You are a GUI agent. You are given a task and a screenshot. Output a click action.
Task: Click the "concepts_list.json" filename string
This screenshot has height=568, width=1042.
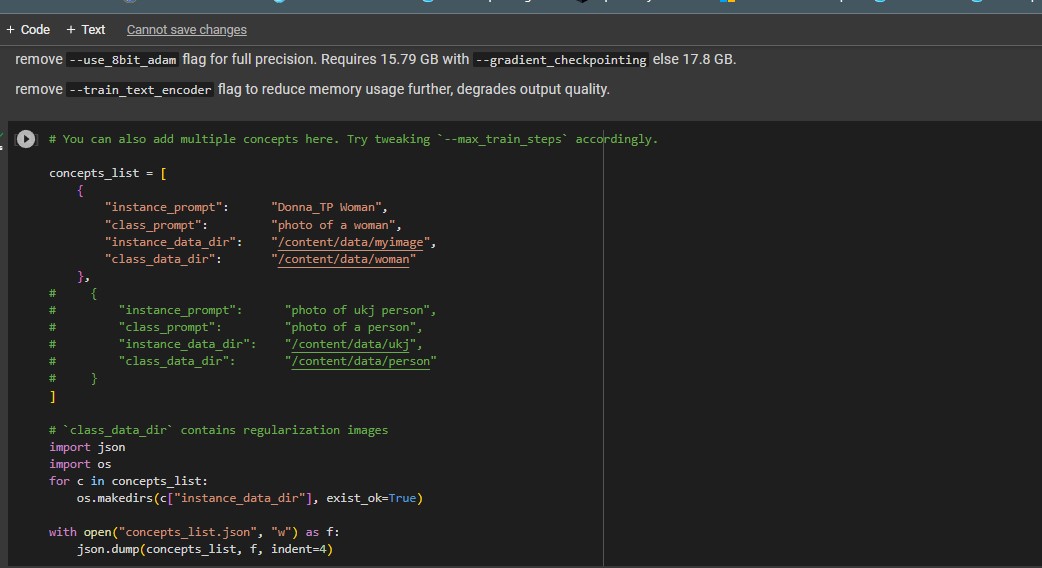click(187, 532)
